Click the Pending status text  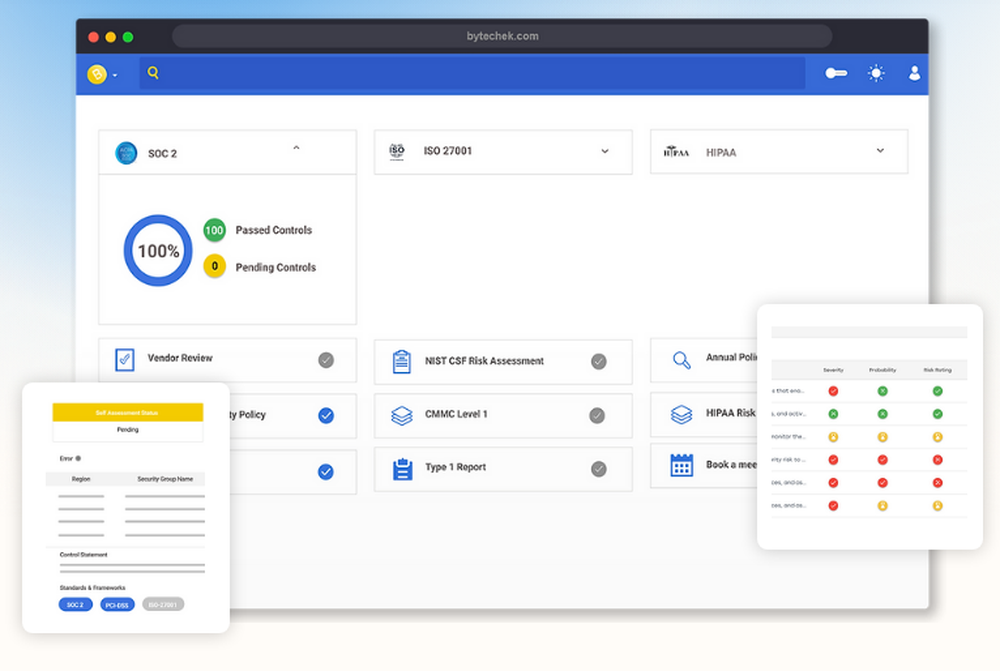(x=128, y=430)
